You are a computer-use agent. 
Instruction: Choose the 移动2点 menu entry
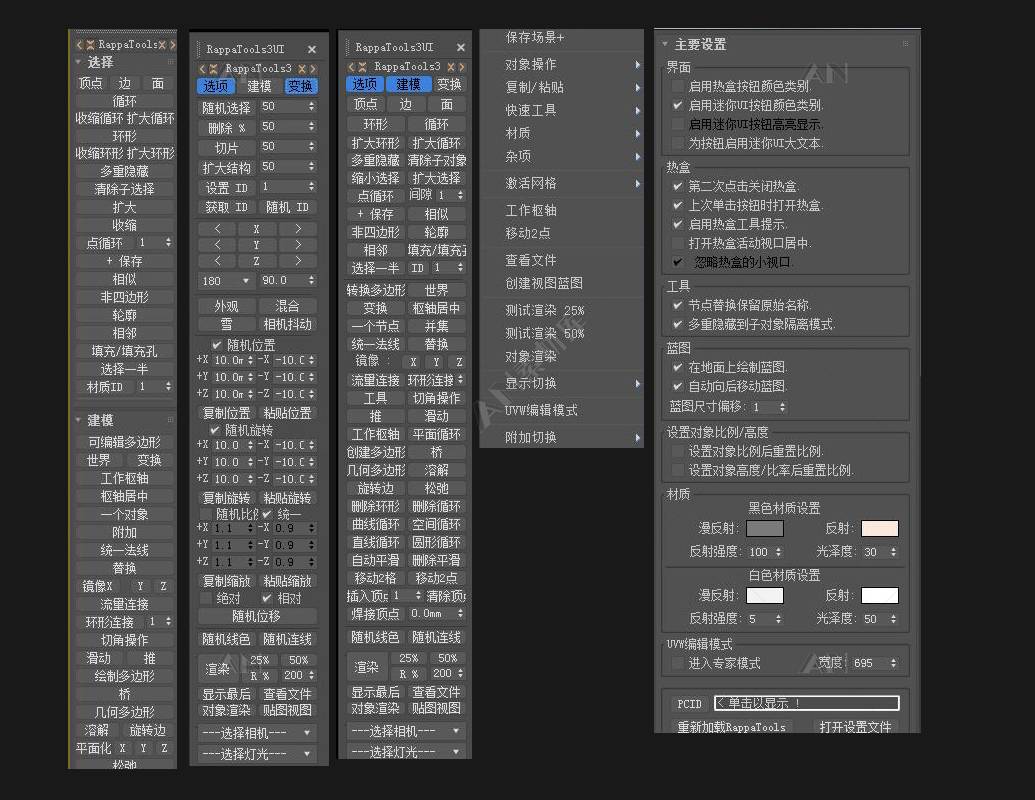pos(527,233)
